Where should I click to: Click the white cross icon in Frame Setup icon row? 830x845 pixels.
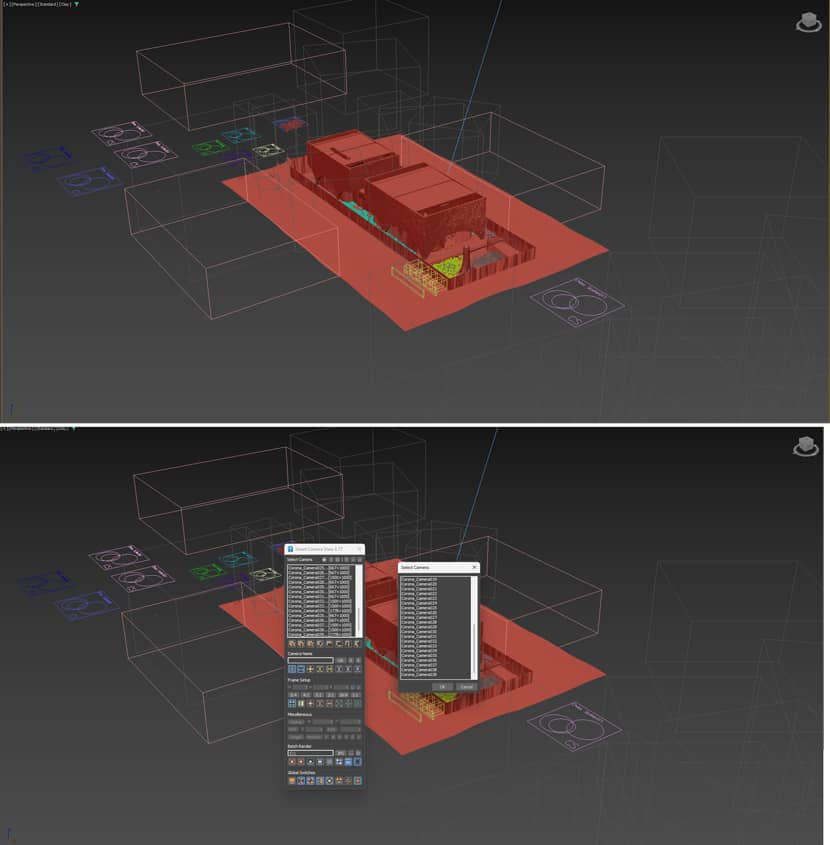click(310, 703)
